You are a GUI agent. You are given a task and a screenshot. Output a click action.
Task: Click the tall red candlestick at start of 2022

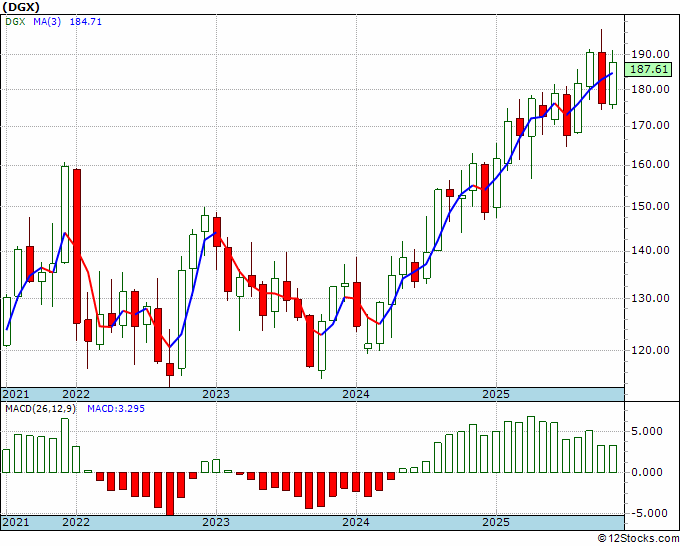coord(77,246)
